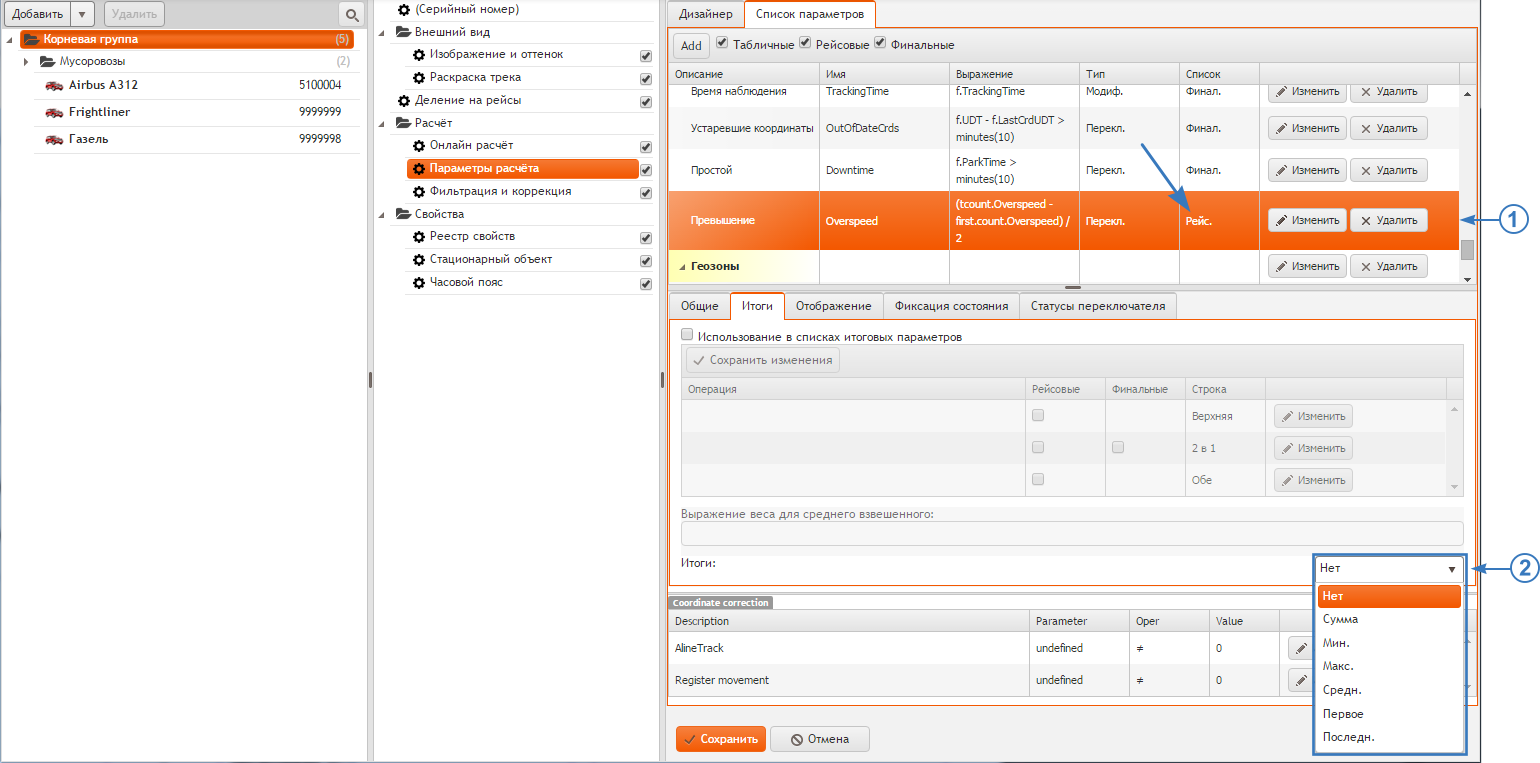Click the Airbus A312 vehicle icon
1540x763 pixels.
point(54,86)
